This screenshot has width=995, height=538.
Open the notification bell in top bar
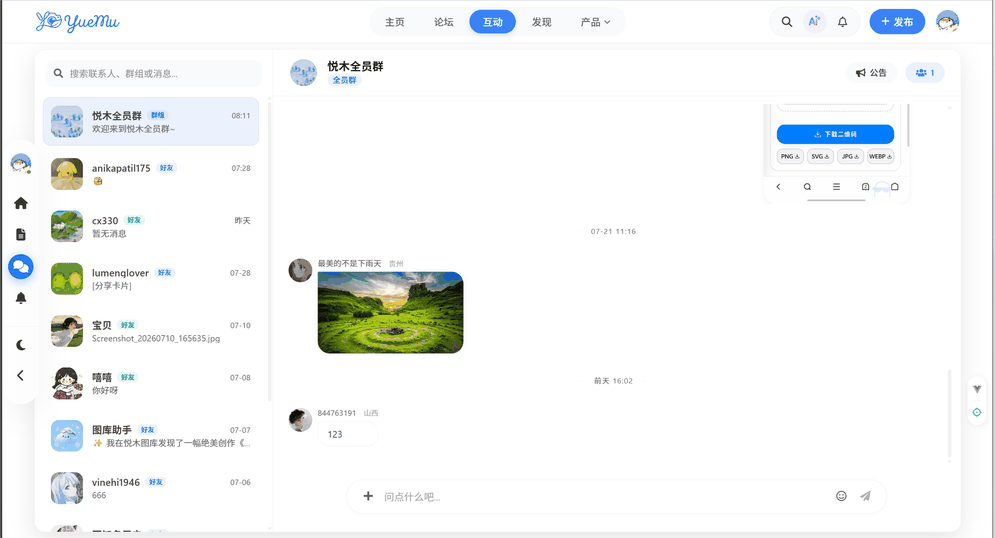point(842,22)
